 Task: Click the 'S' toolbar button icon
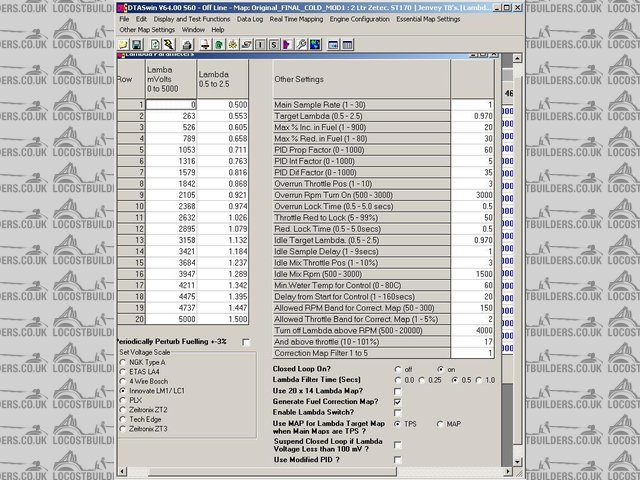pyautogui.click(x=274, y=44)
